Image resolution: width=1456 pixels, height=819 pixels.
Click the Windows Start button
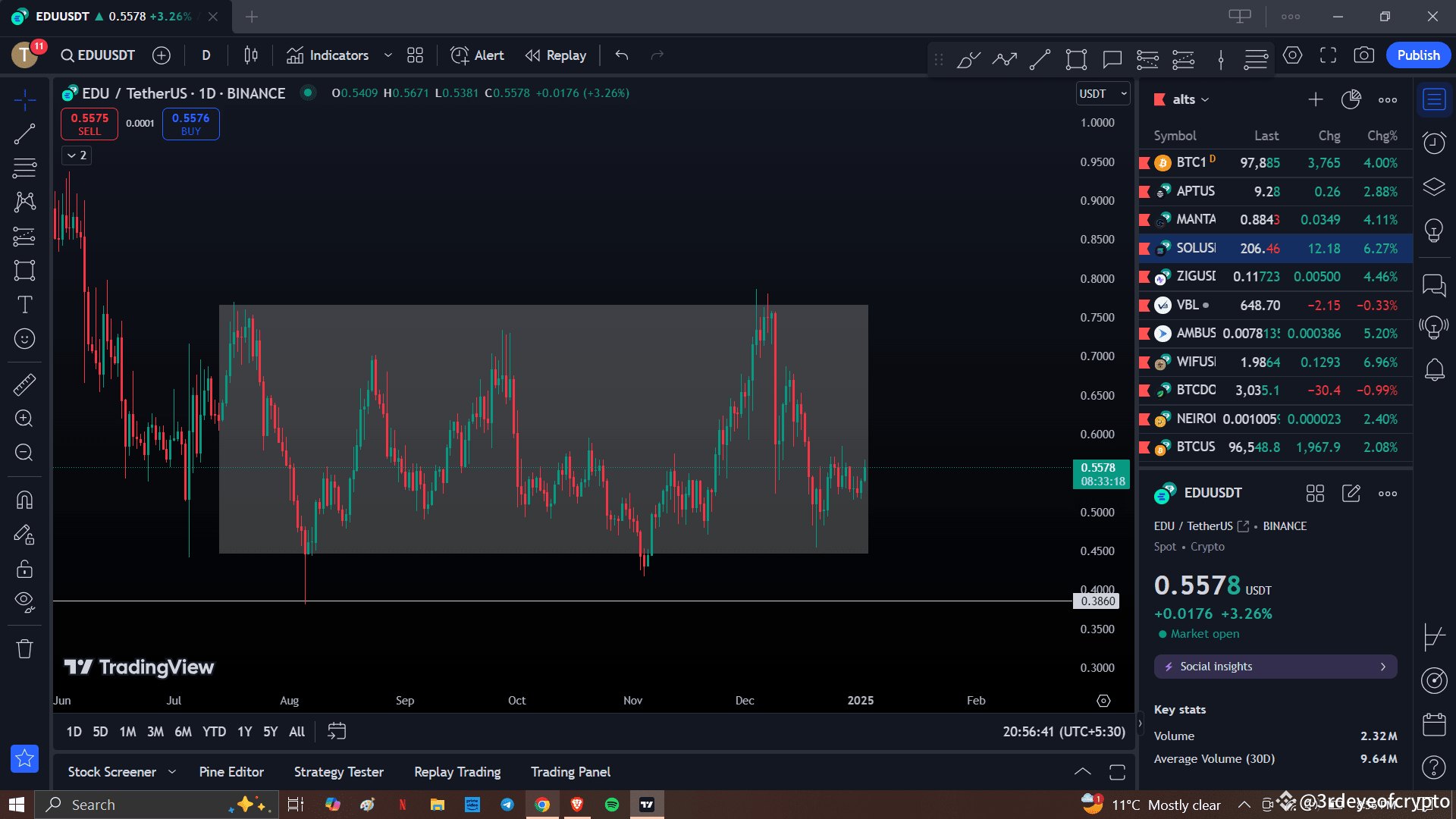17,805
